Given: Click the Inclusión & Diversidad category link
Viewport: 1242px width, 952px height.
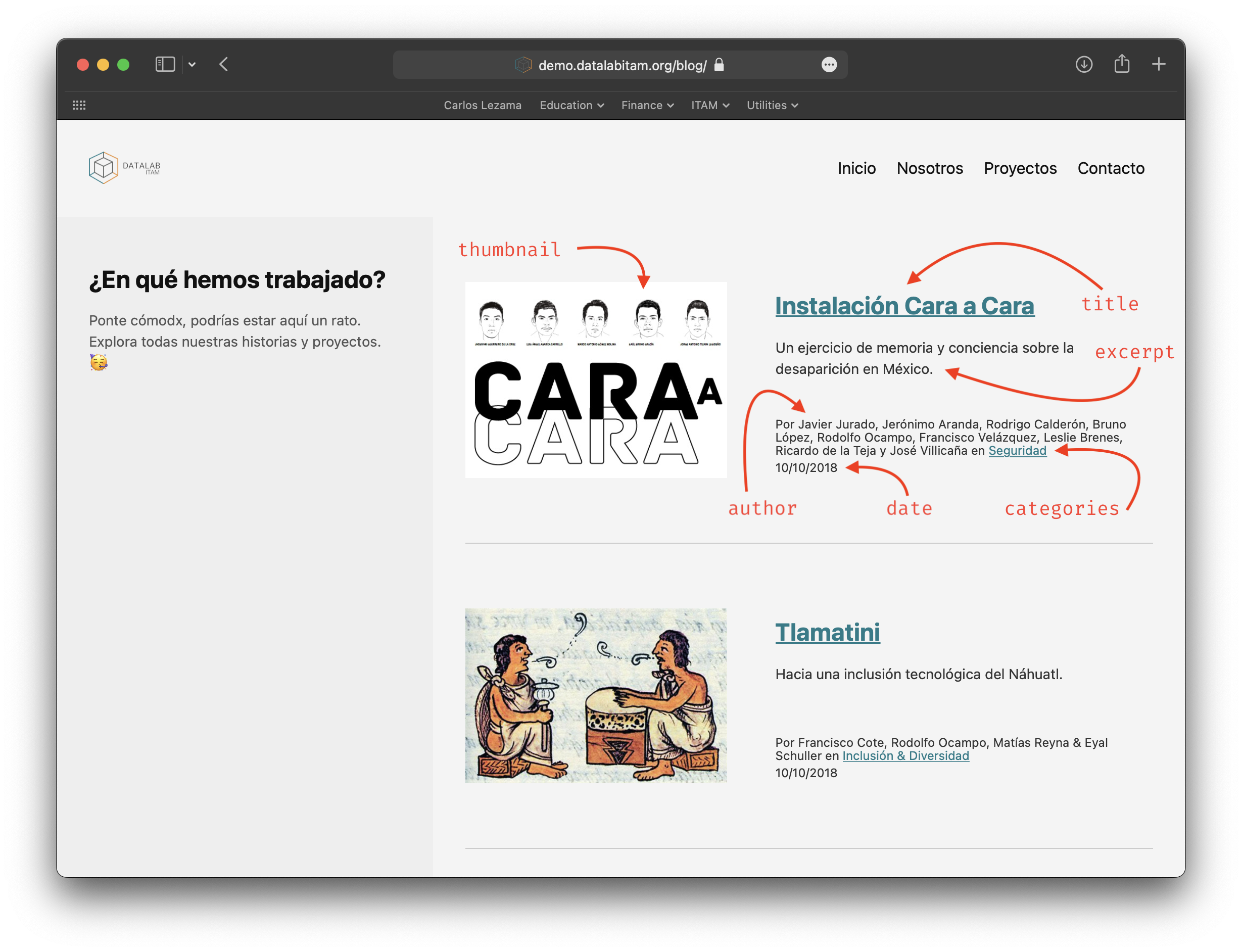Looking at the screenshot, I should [905, 755].
